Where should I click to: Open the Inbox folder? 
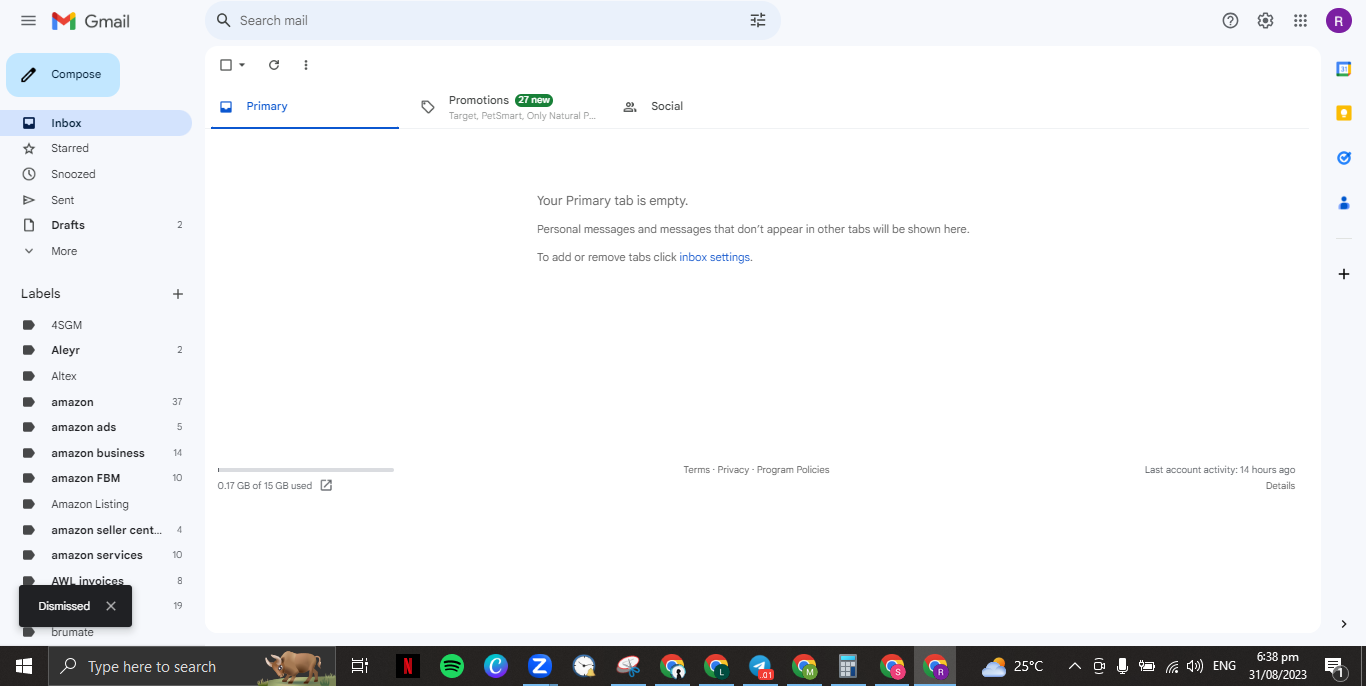pyautogui.click(x=96, y=123)
